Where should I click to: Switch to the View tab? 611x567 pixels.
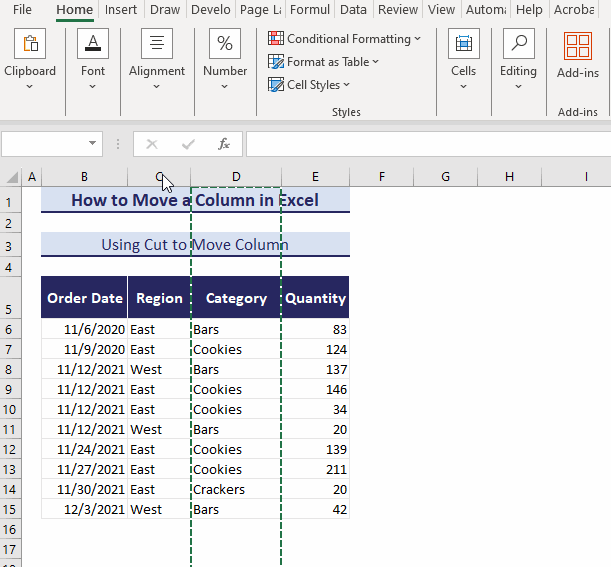click(441, 9)
